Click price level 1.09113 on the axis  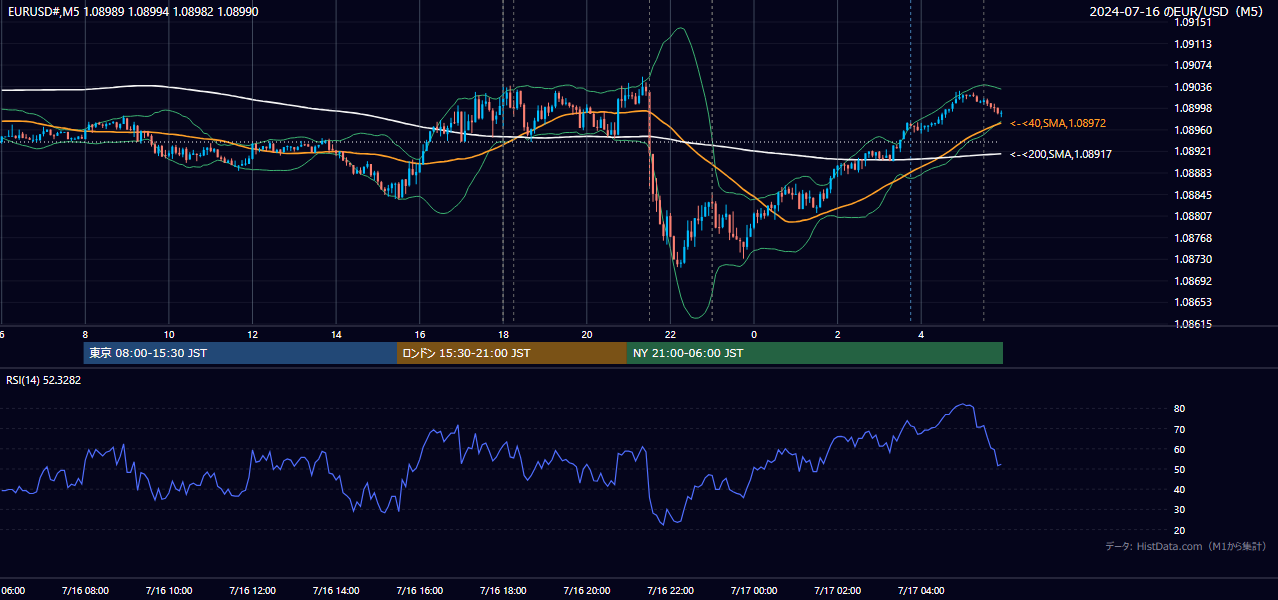pyautogui.click(x=1193, y=44)
